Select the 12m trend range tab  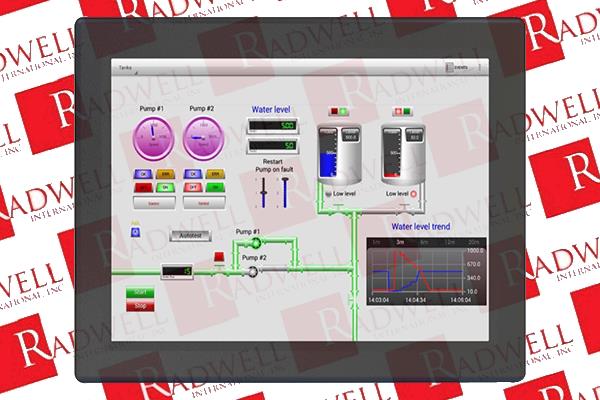[449, 242]
